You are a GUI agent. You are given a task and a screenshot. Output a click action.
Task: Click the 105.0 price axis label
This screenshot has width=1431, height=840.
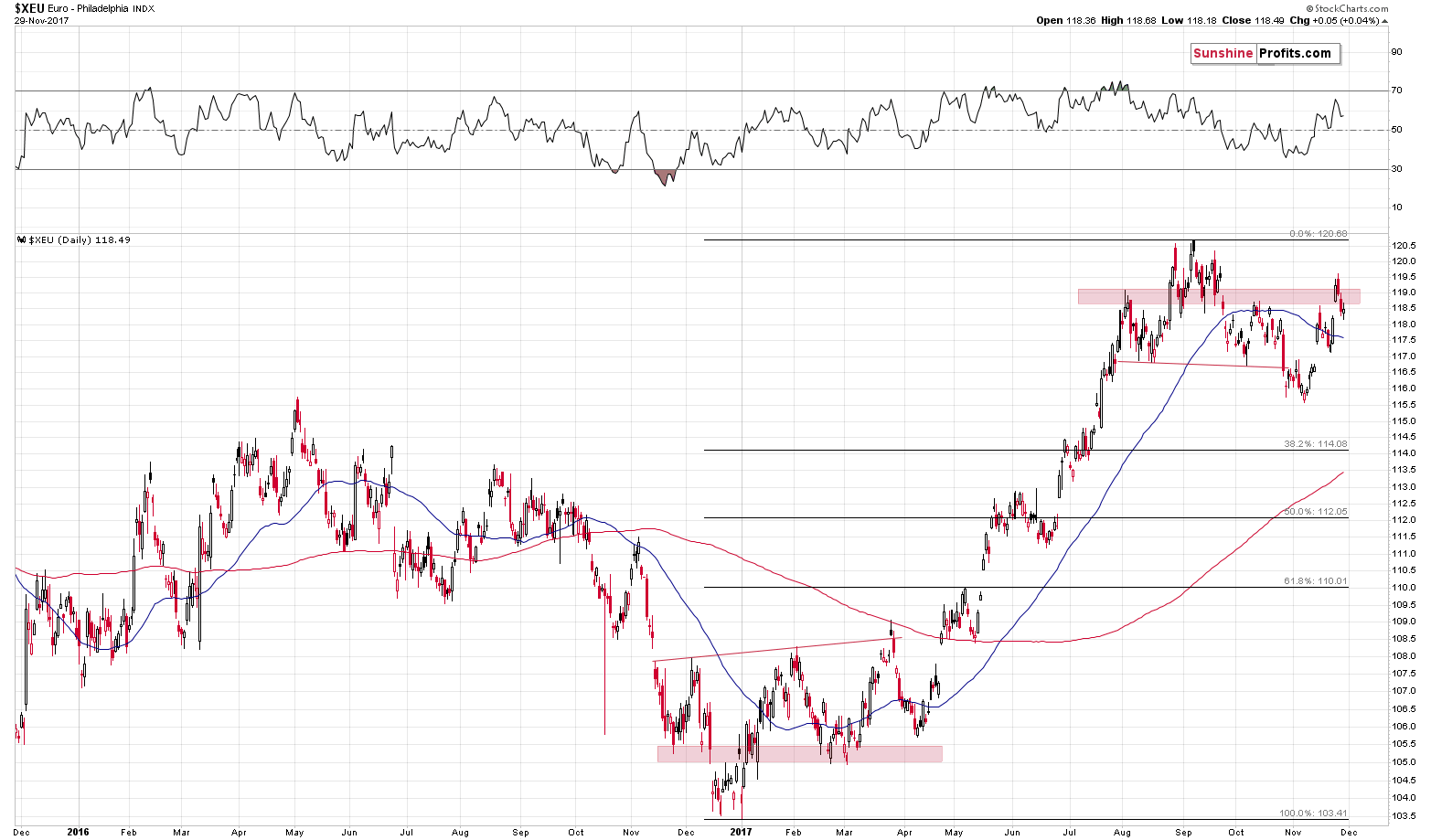point(1404,762)
